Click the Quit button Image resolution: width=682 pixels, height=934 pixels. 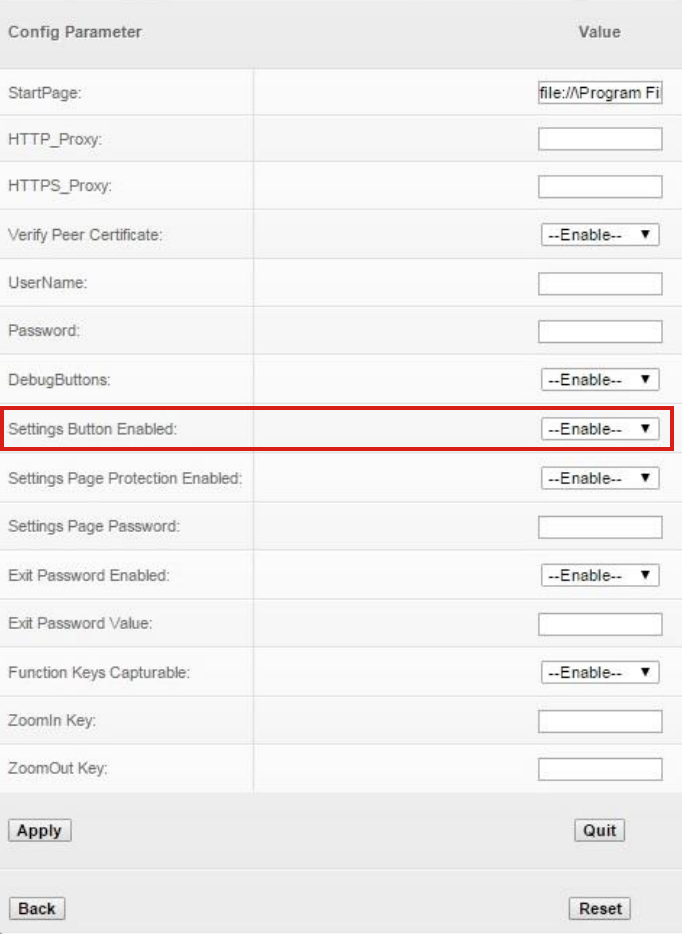pos(599,831)
